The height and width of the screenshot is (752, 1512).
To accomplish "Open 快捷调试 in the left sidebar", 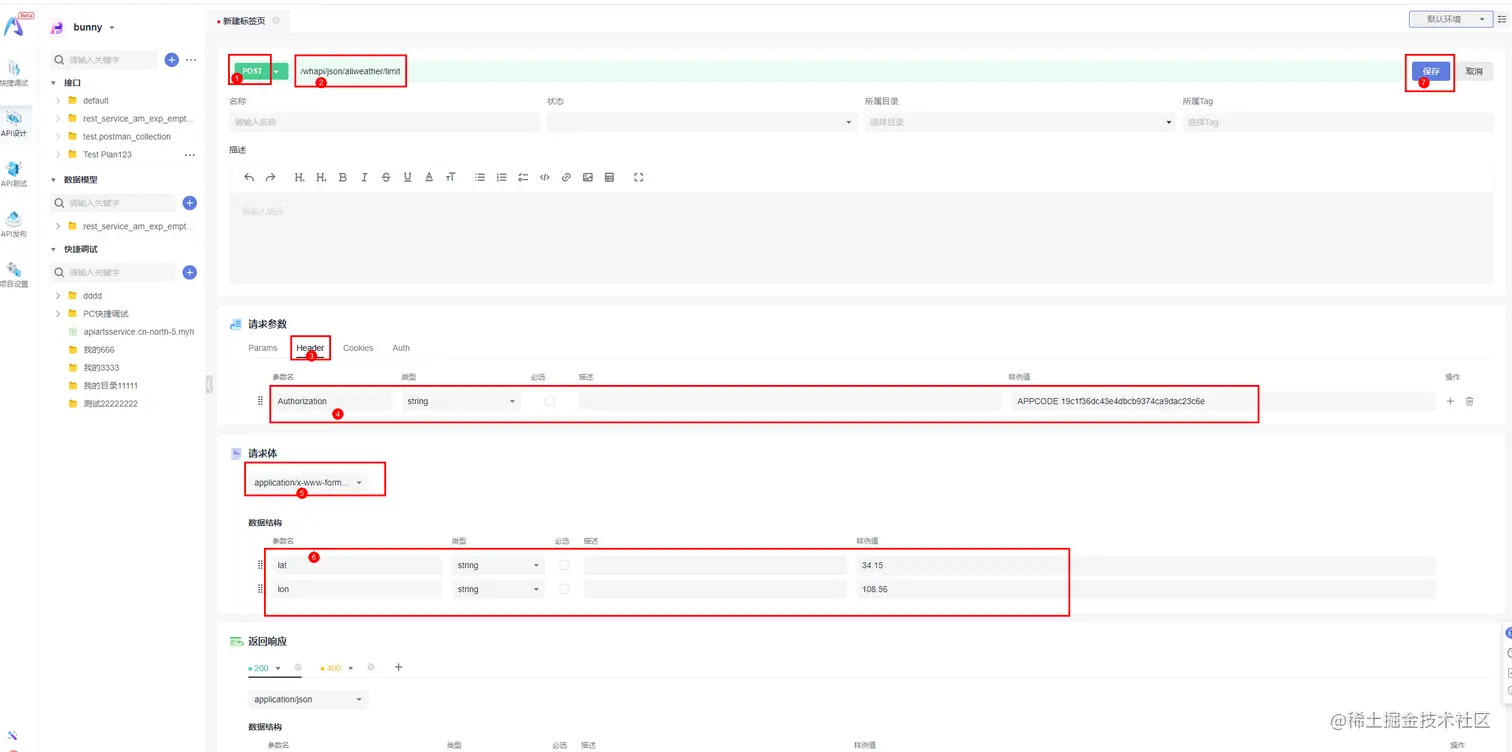I will coord(14,74).
